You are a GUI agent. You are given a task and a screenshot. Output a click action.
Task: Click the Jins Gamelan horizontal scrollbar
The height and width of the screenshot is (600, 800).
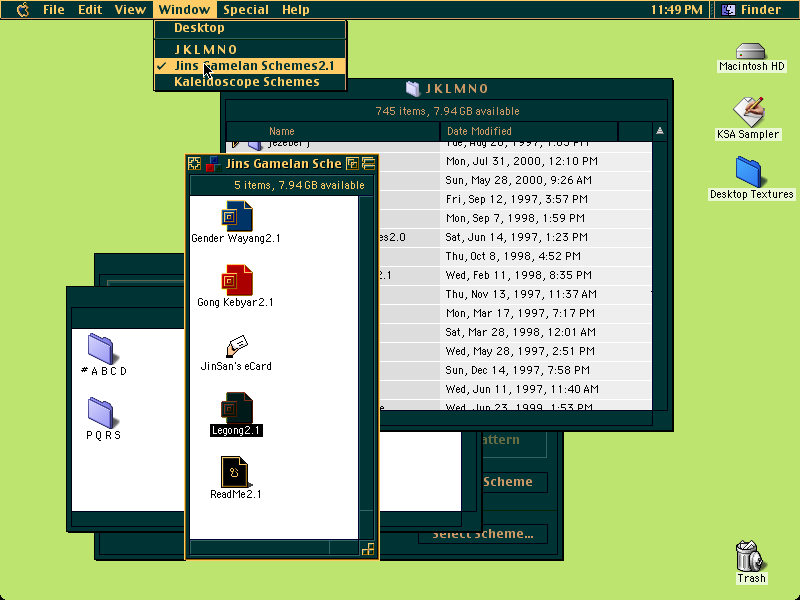coord(274,548)
